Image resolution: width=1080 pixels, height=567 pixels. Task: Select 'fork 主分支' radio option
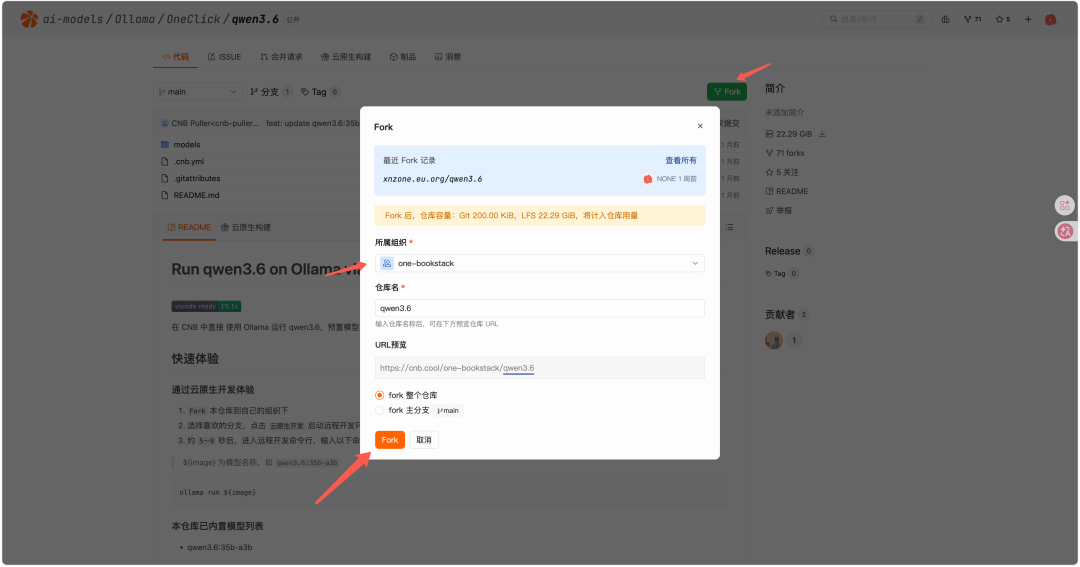(380, 410)
